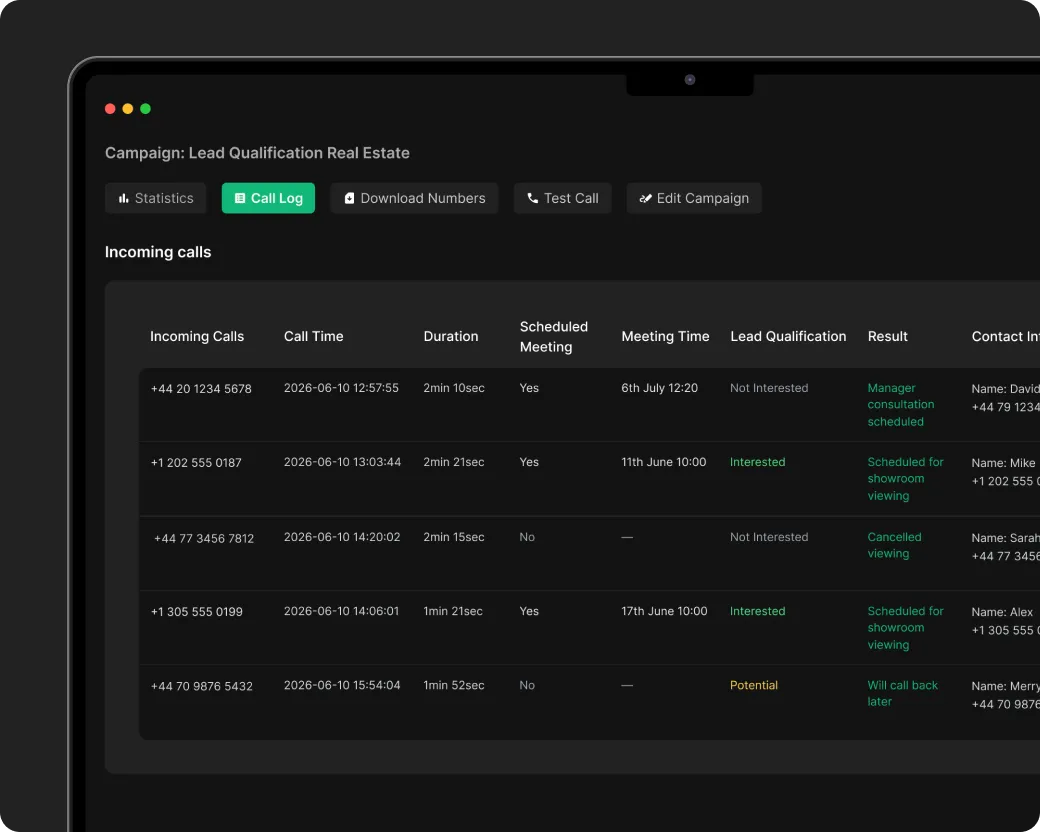Select phone number +44 70 9876 5432

click(202, 686)
